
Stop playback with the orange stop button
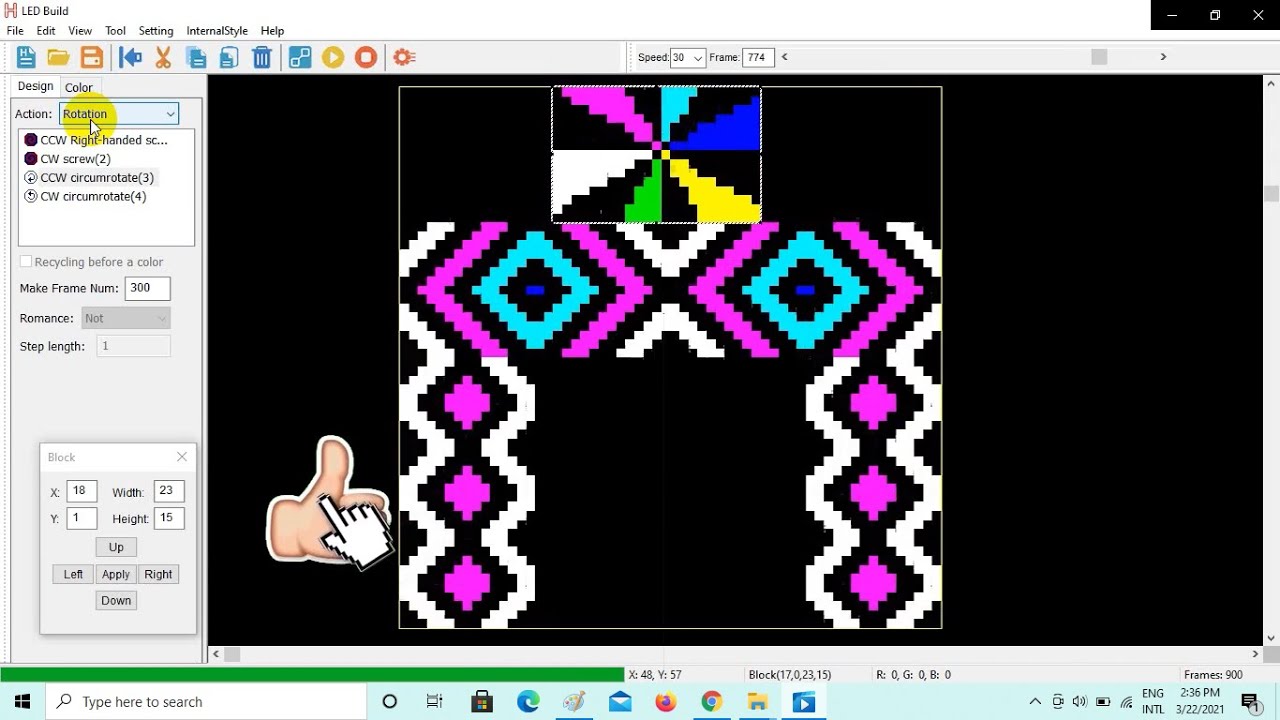[366, 57]
